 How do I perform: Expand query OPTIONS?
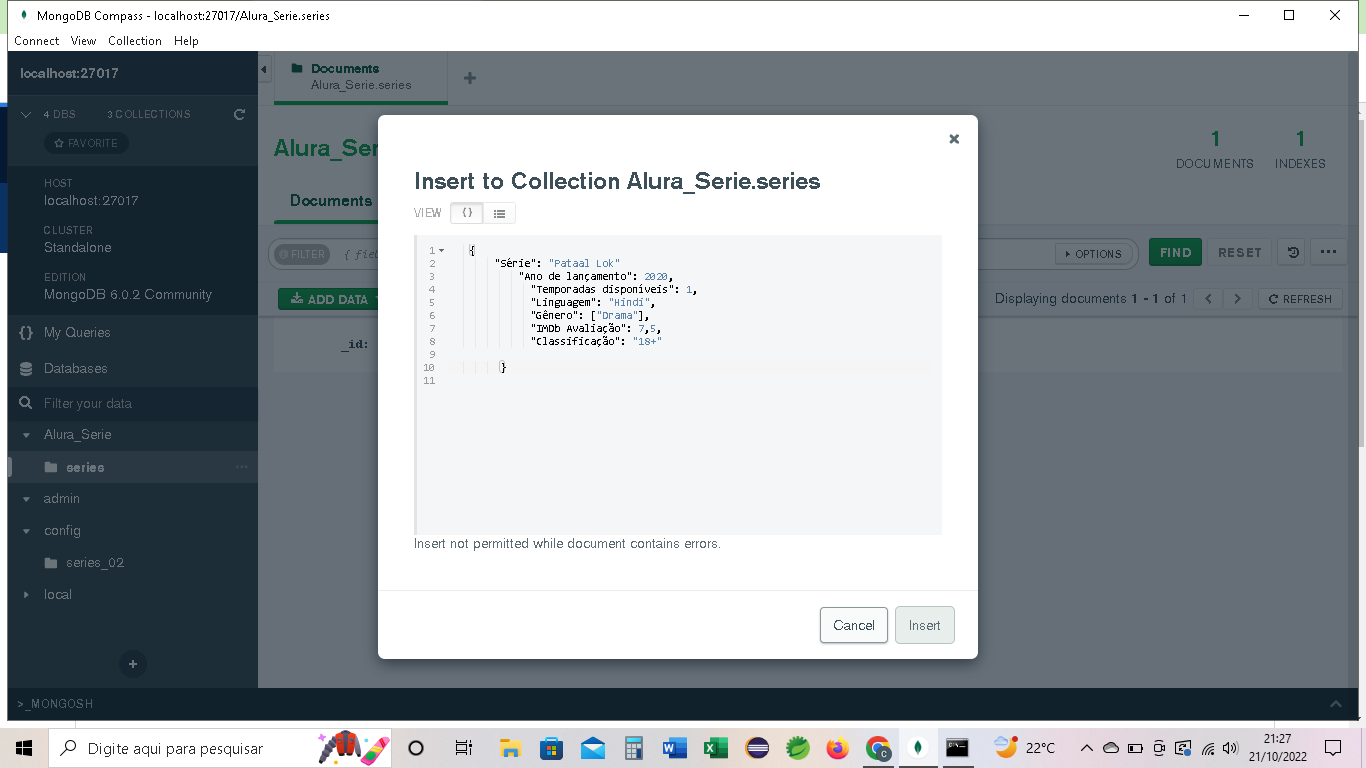point(1094,254)
